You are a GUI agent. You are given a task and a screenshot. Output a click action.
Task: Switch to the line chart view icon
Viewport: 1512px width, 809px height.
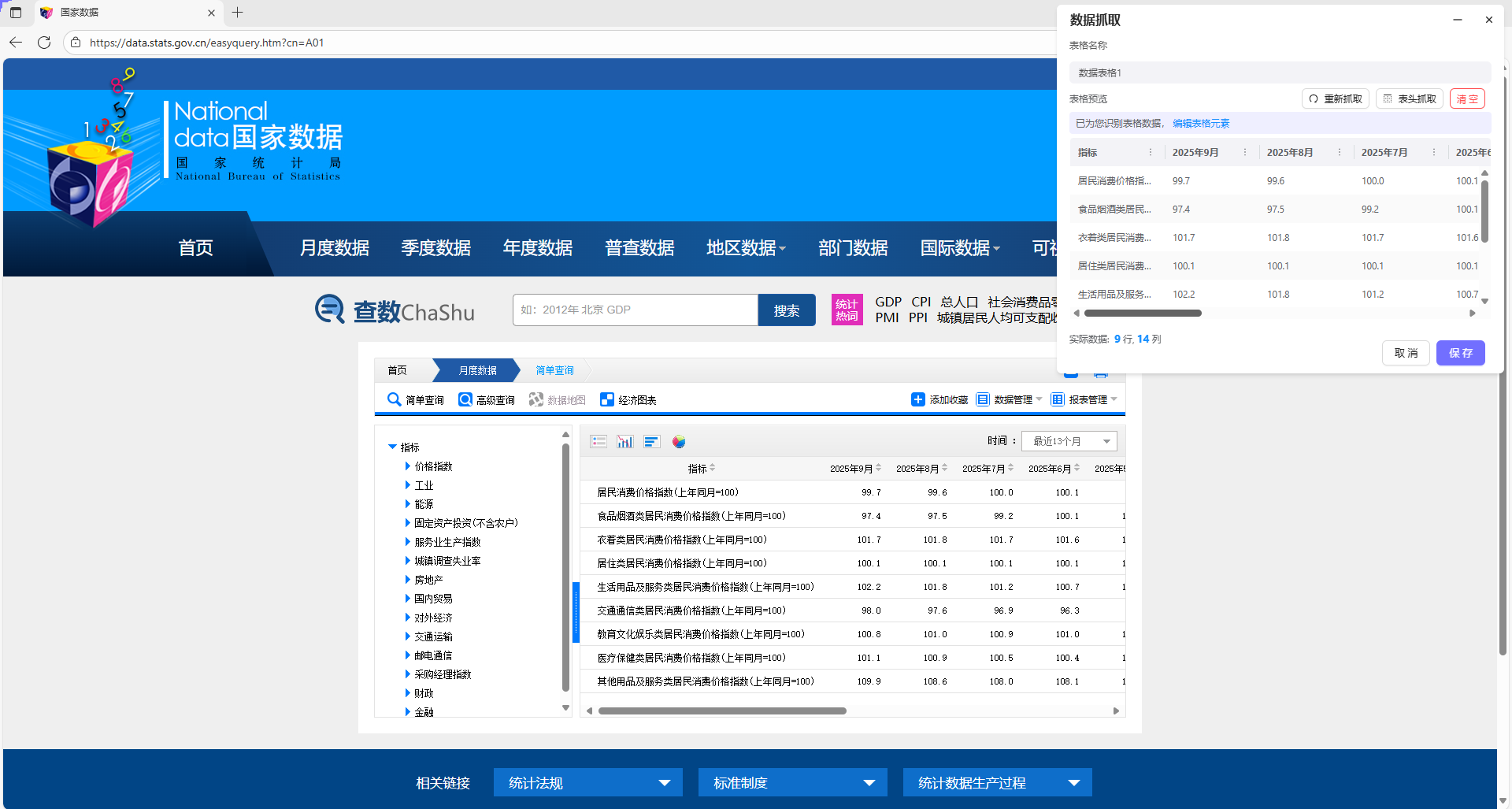(x=624, y=441)
